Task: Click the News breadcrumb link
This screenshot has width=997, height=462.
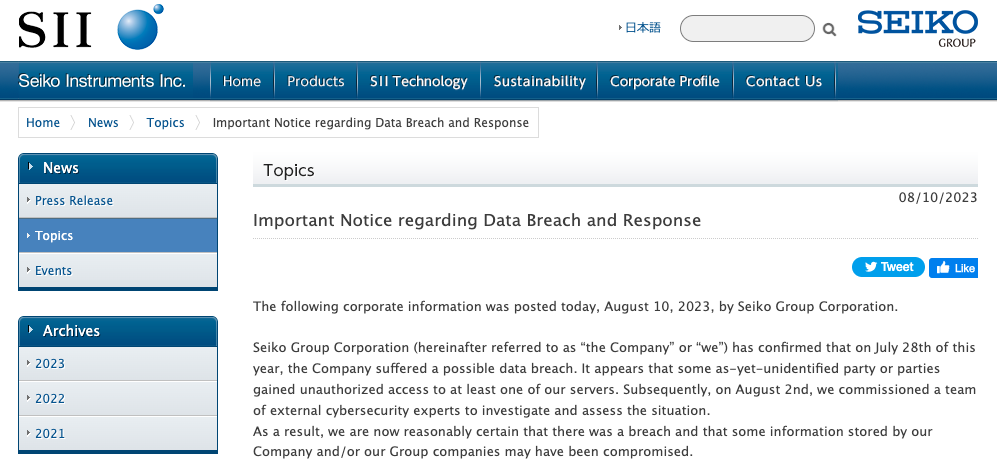Action: 103,123
